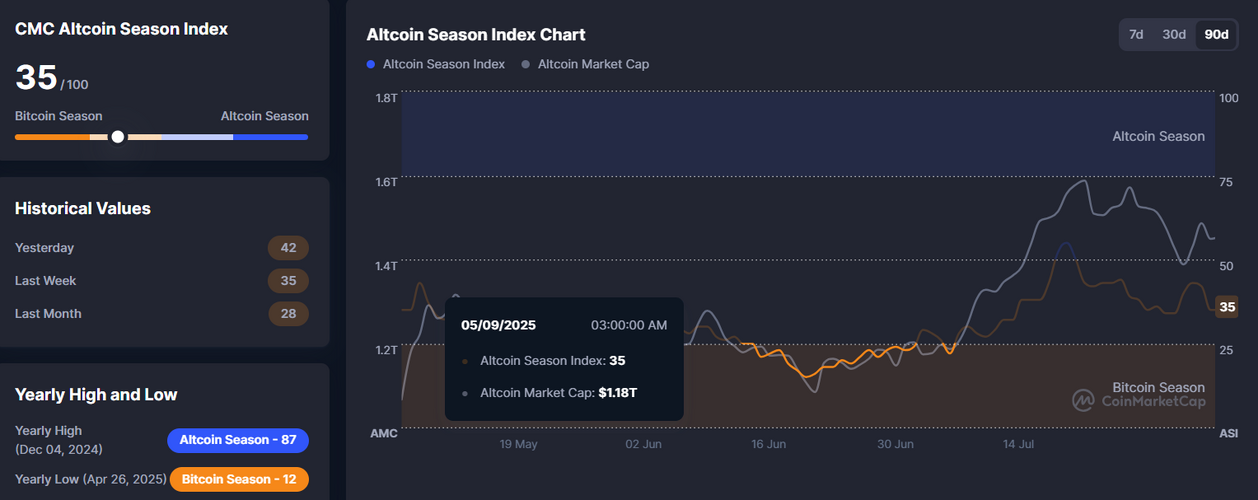Click the 30 Jun date on the x-axis
Viewport: 1258px width, 500px height.
[895, 444]
